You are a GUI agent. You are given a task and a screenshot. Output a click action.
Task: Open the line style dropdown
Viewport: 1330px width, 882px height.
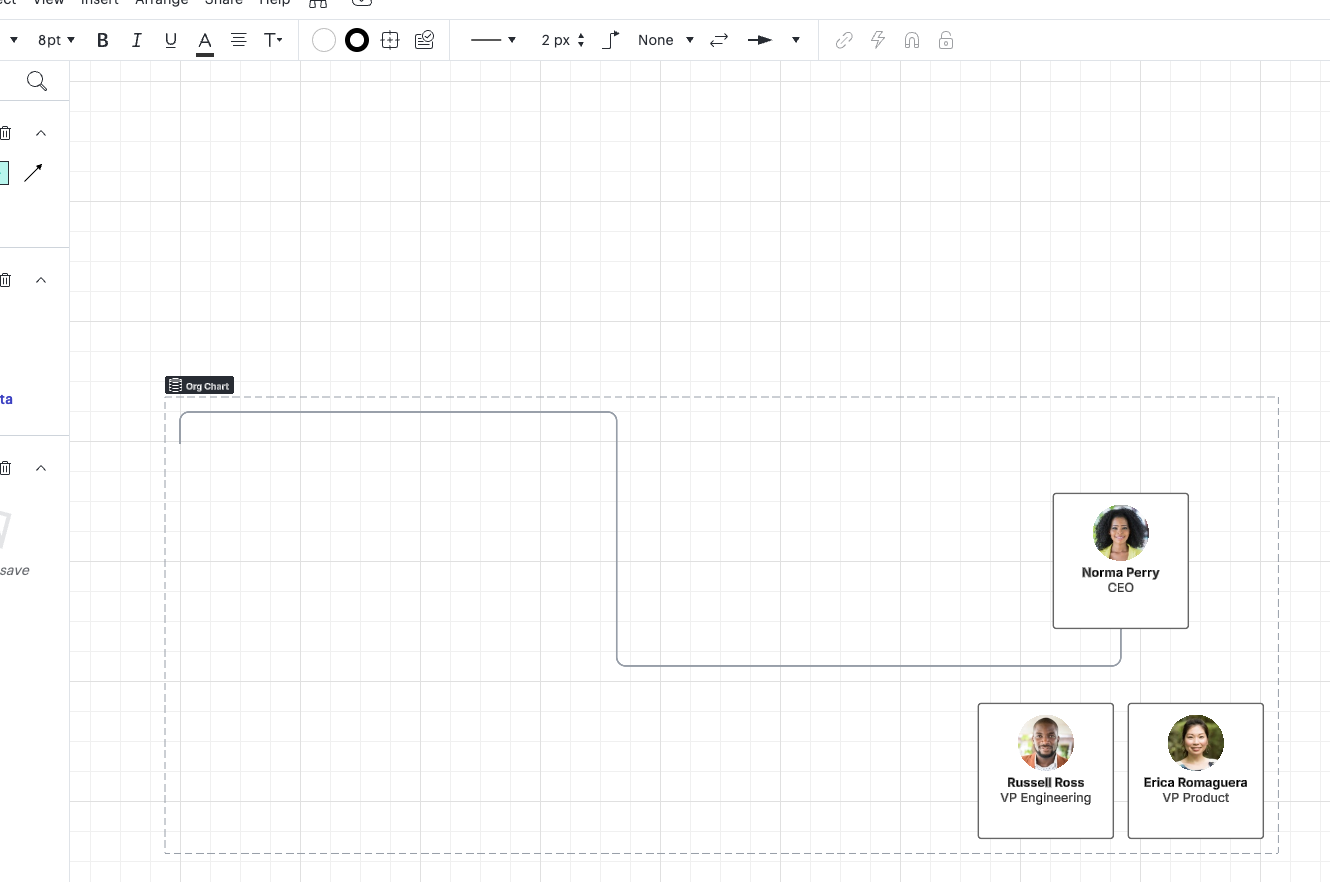(x=493, y=40)
